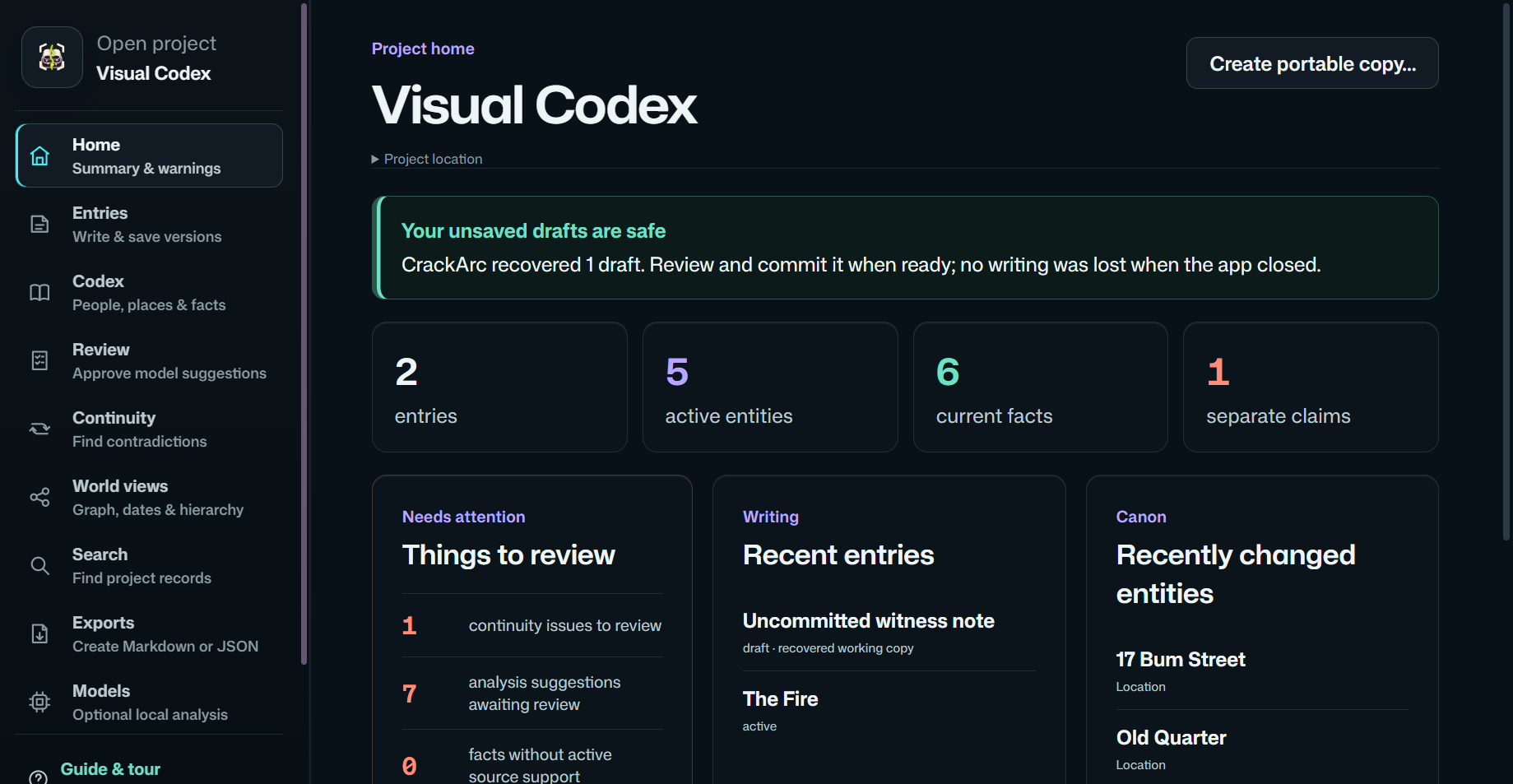Open Models optional local analysis
This screenshot has width=1513, height=784.
click(x=149, y=703)
